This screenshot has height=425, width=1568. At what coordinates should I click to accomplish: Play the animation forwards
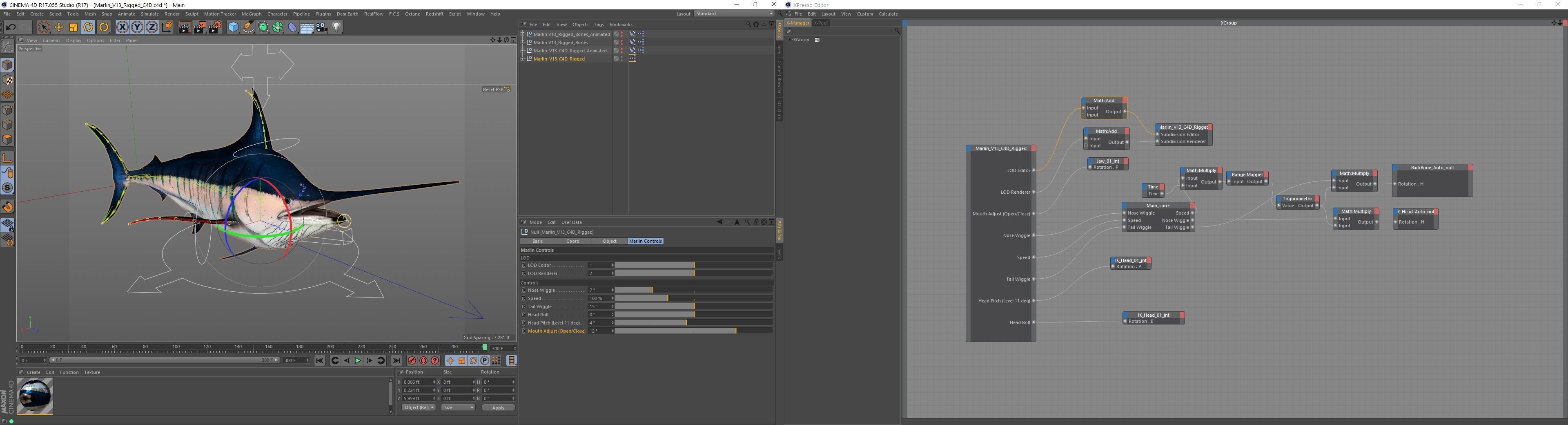(x=358, y=360)
